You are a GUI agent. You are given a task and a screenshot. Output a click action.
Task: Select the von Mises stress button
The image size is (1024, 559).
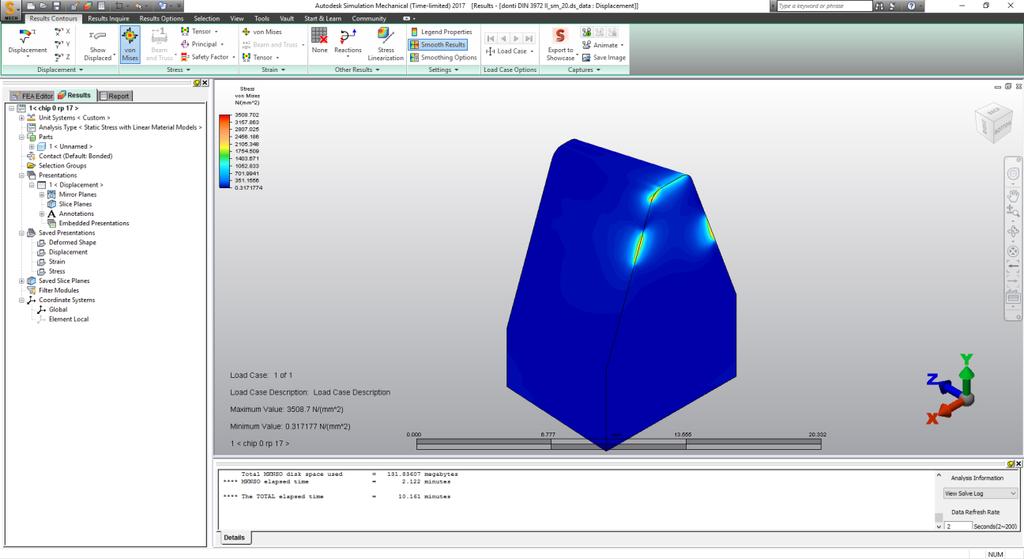click(x=130, y=44)
